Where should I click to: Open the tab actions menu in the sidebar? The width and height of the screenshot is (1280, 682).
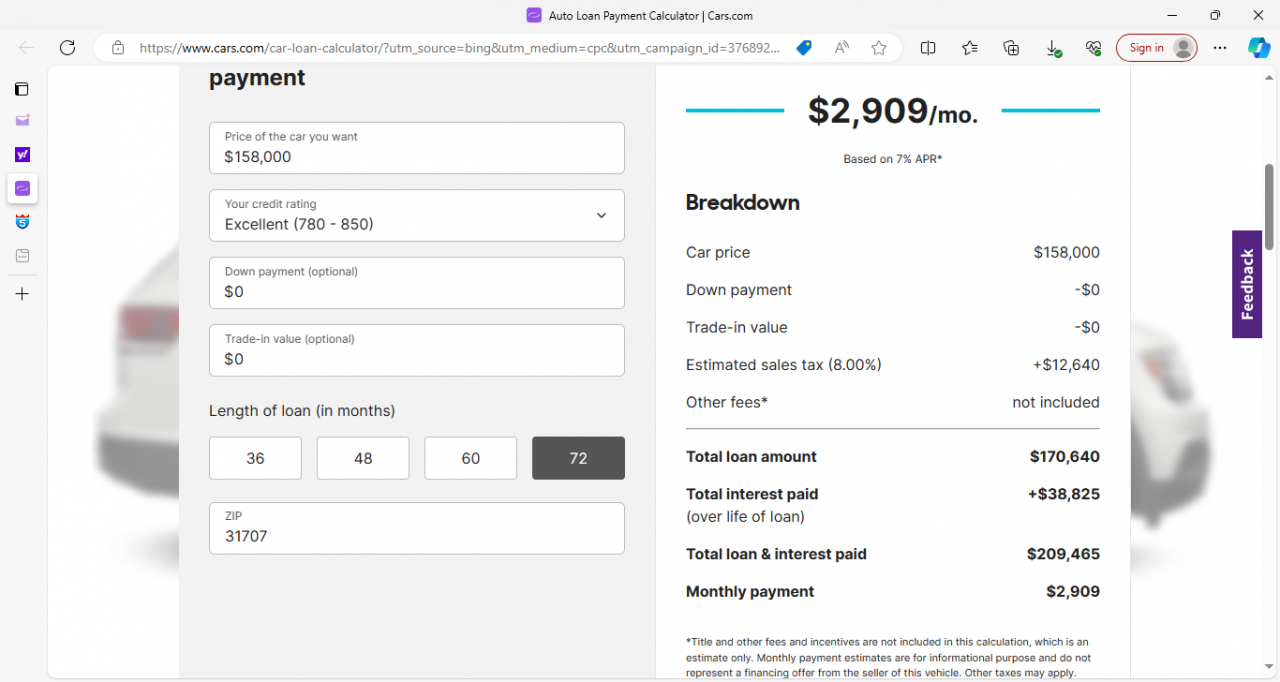coord(22,89)
